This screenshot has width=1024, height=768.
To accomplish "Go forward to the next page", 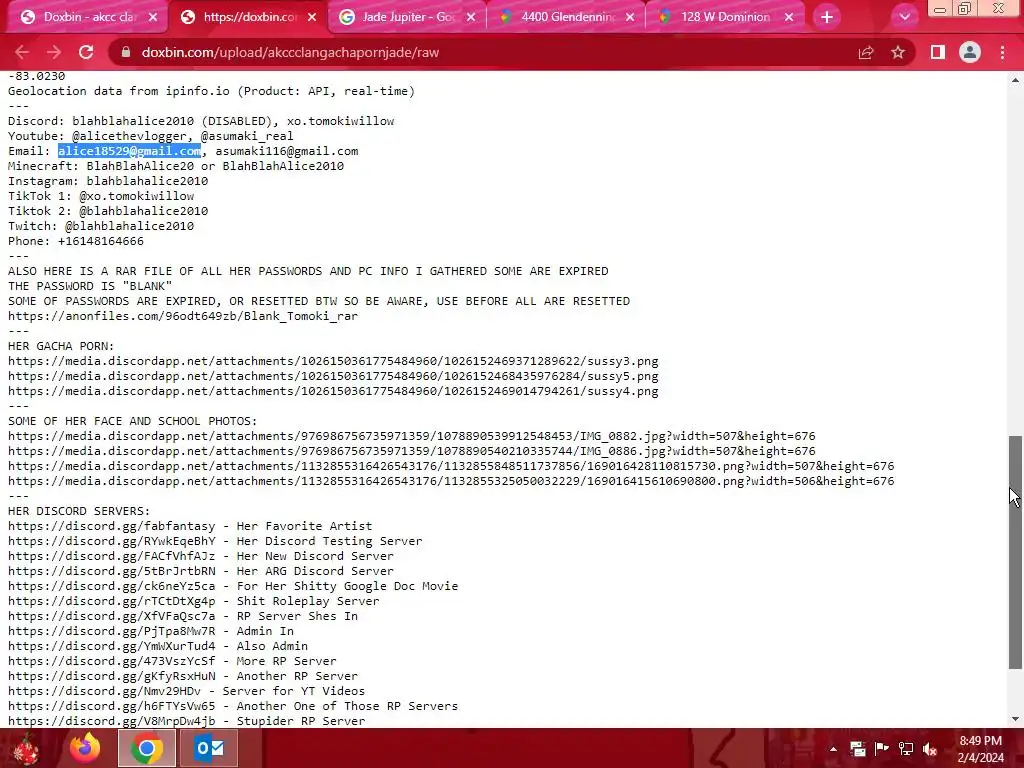I will 54,52.
